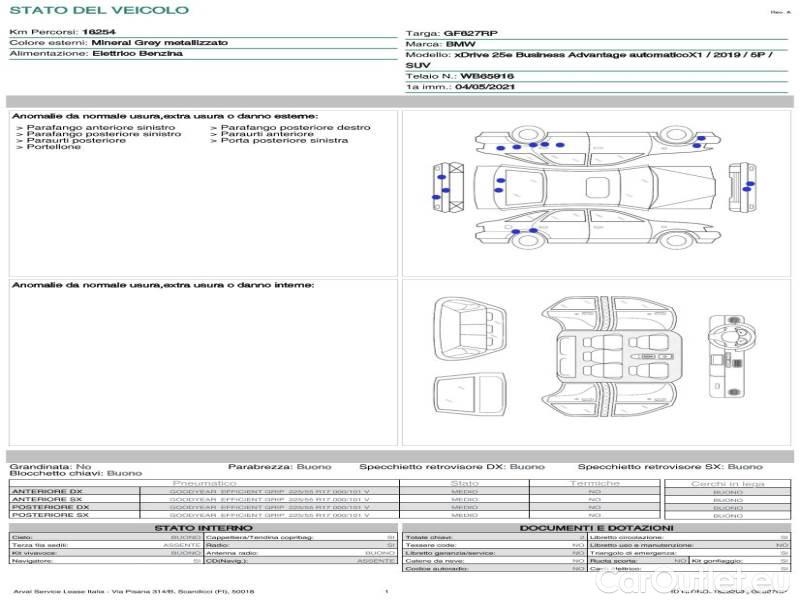The width and height of the screenshot is (800, 600).
Task: Click the "Termiche" column header
Action: [595, 483]
